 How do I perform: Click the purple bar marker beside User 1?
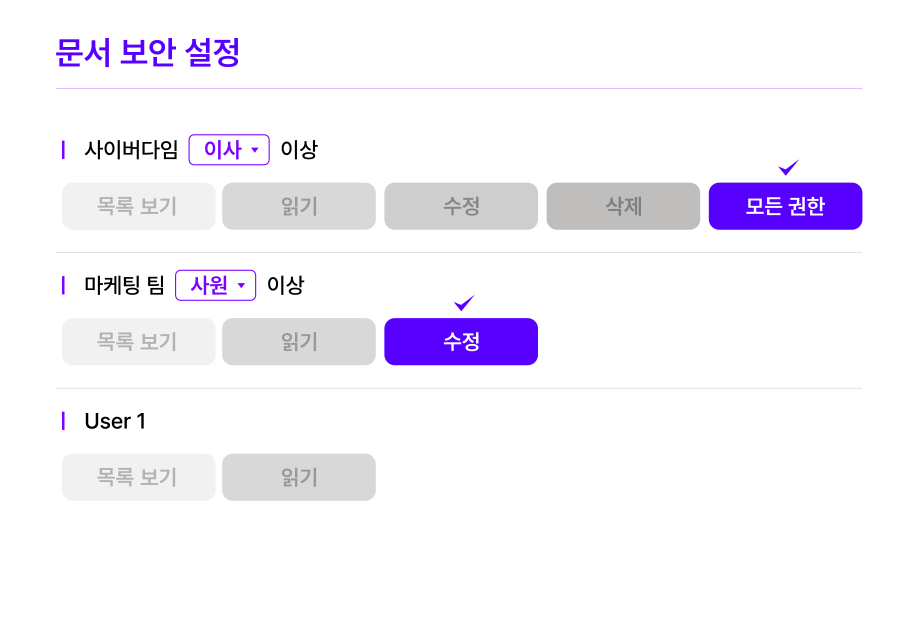click(x=63, y=421)
